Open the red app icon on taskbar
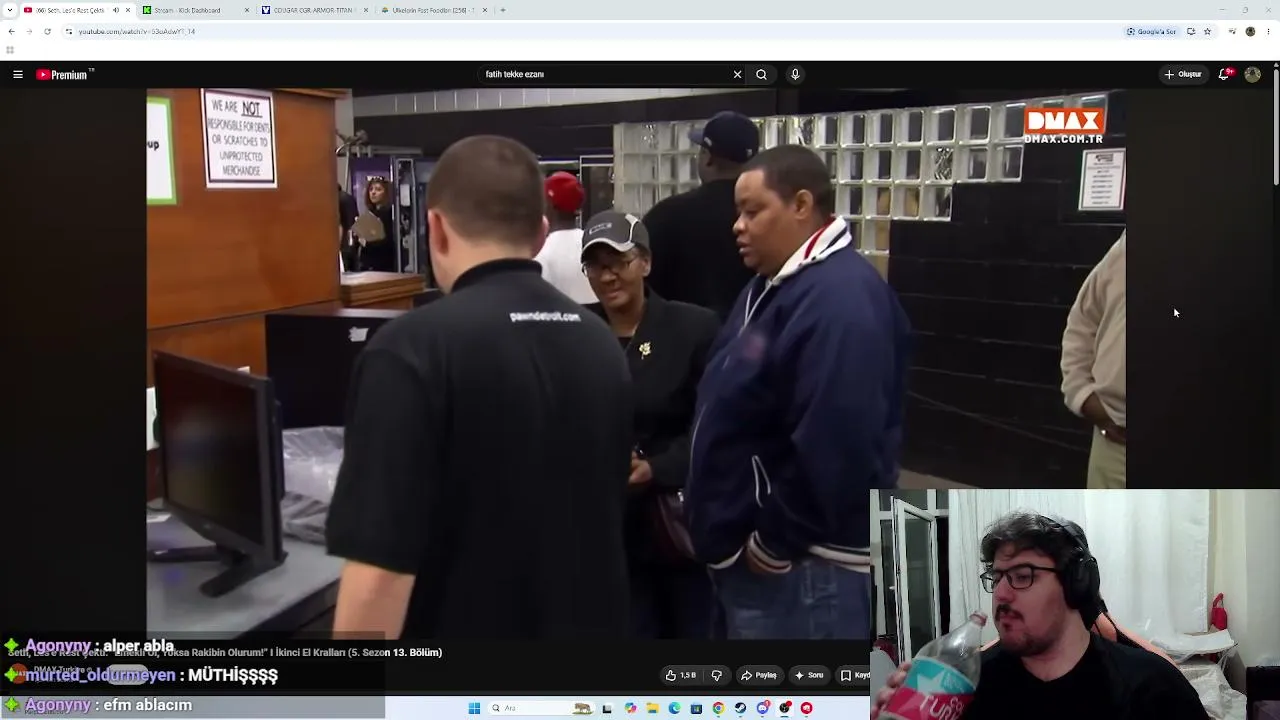This screenshot has height=720, width=1280. coord(807,708)
